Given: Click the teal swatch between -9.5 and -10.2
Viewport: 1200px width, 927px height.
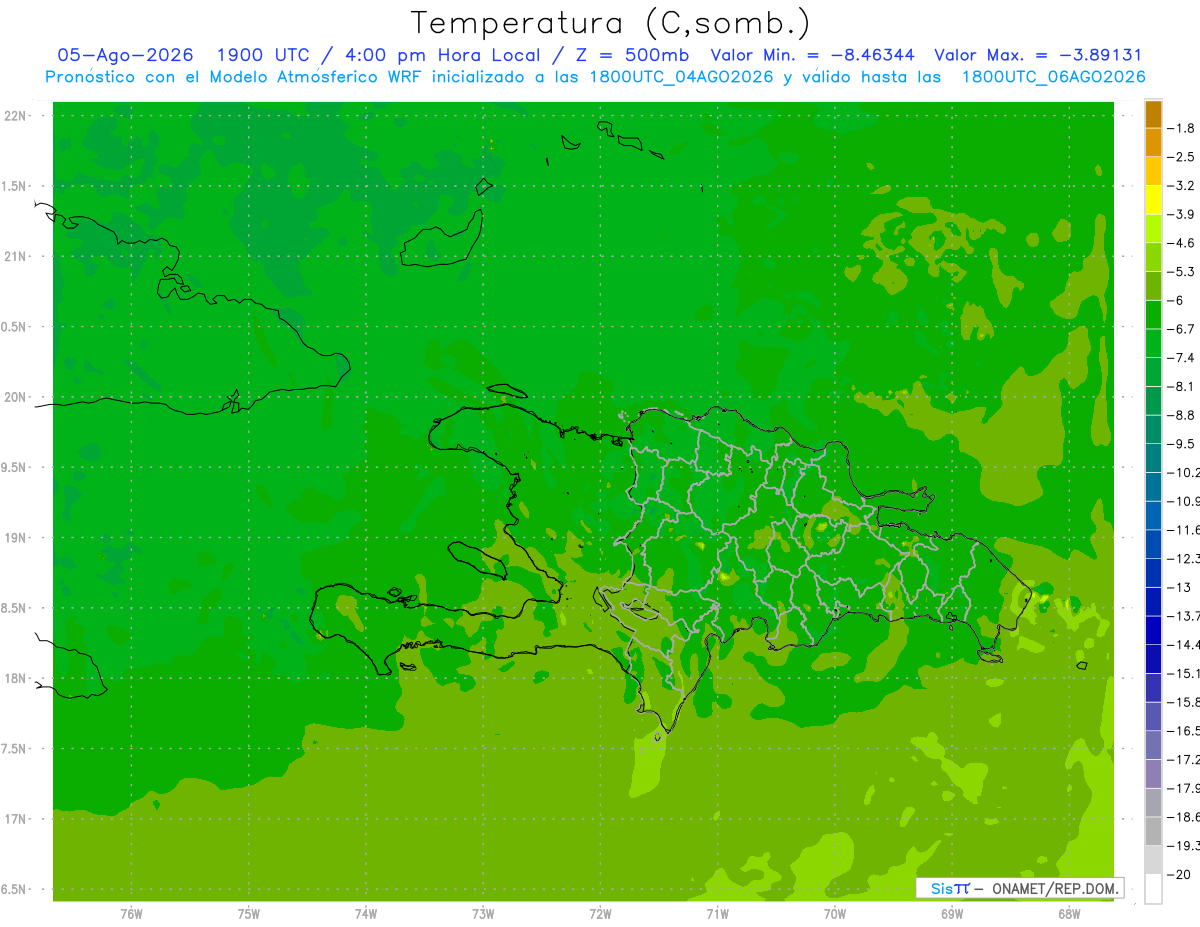Looking at the screenshot, I should (1153, 458).
